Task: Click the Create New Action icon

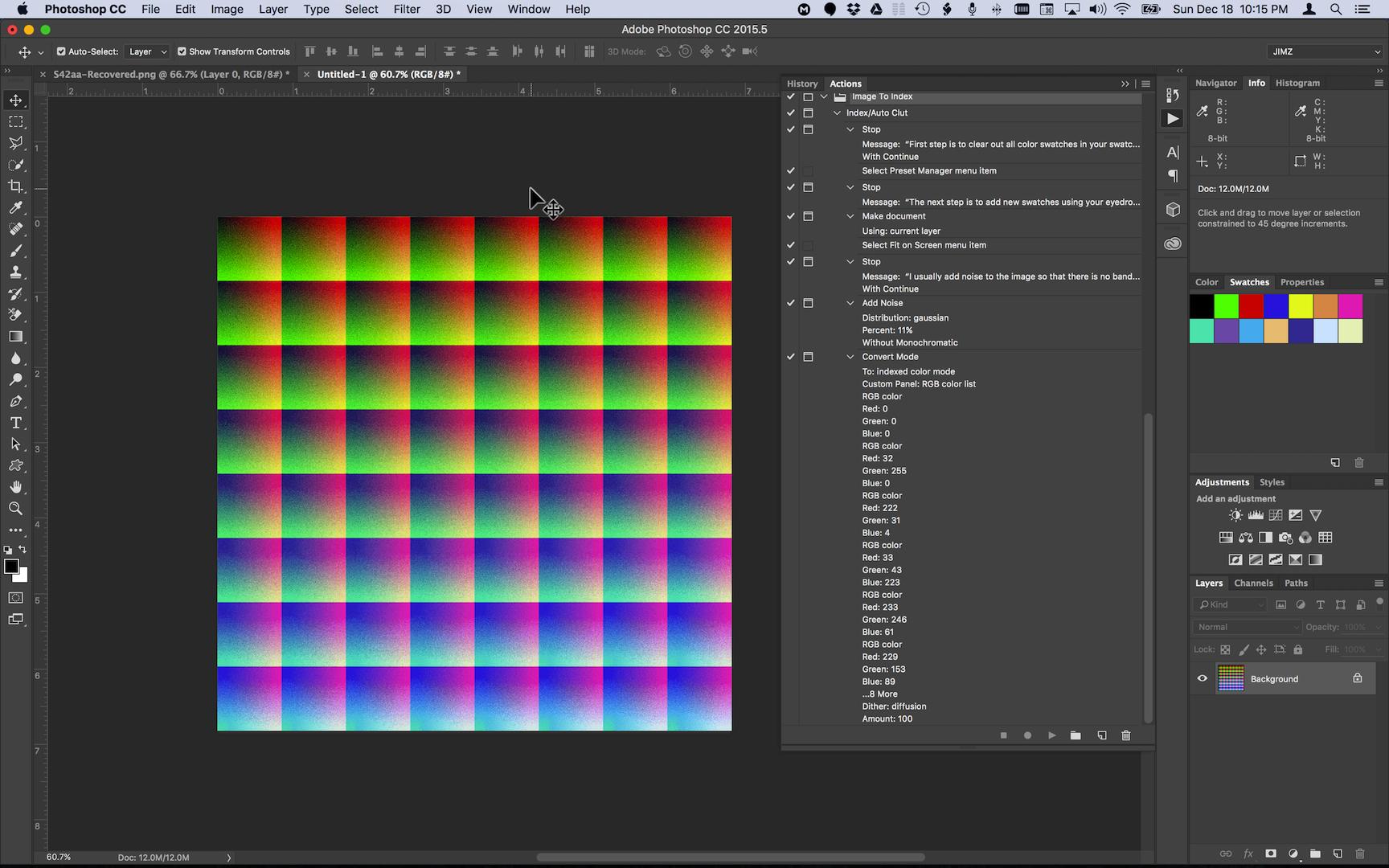Action: click(1102, 735)
